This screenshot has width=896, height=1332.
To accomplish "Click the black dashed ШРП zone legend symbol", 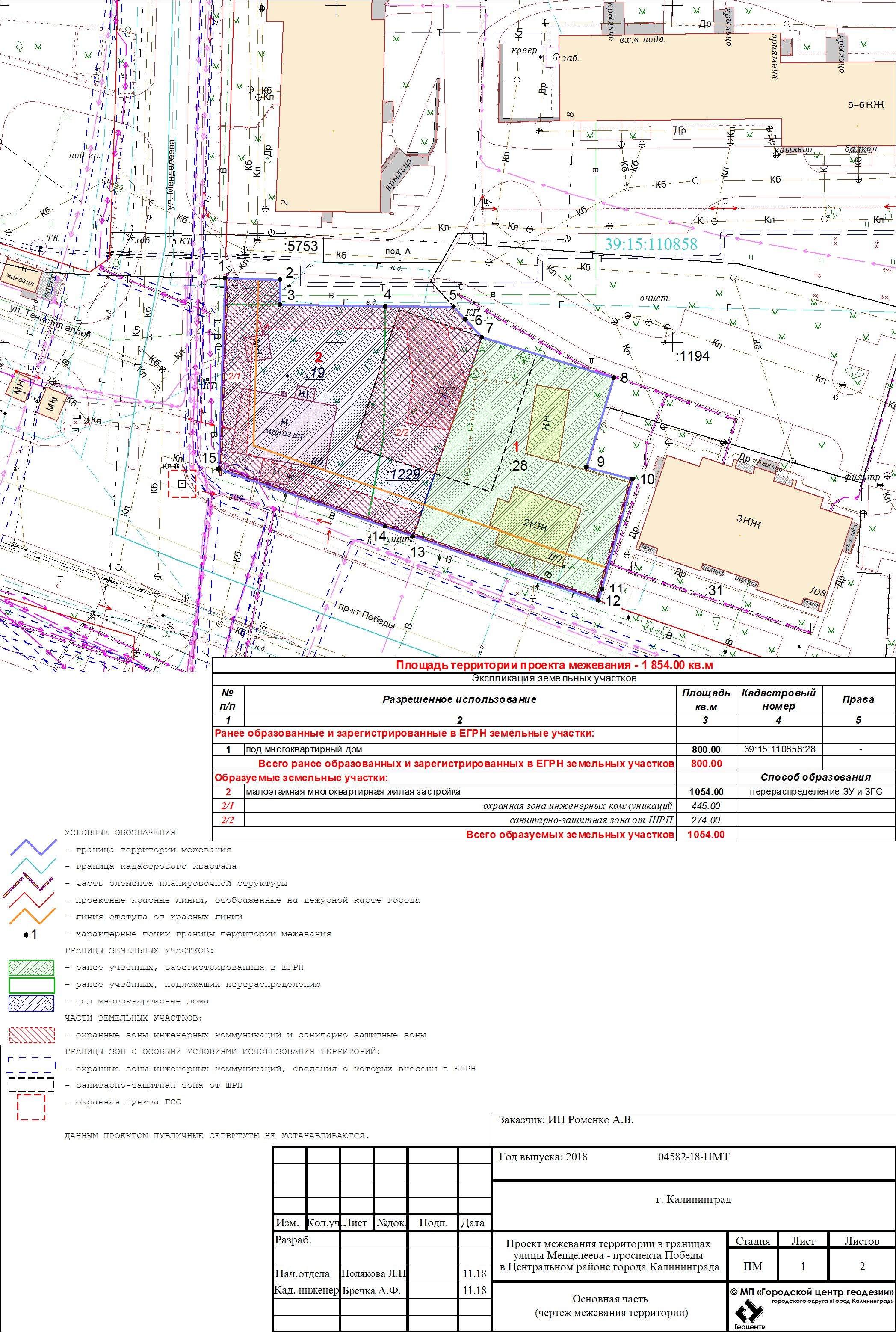I will (x=31, y=1085).
